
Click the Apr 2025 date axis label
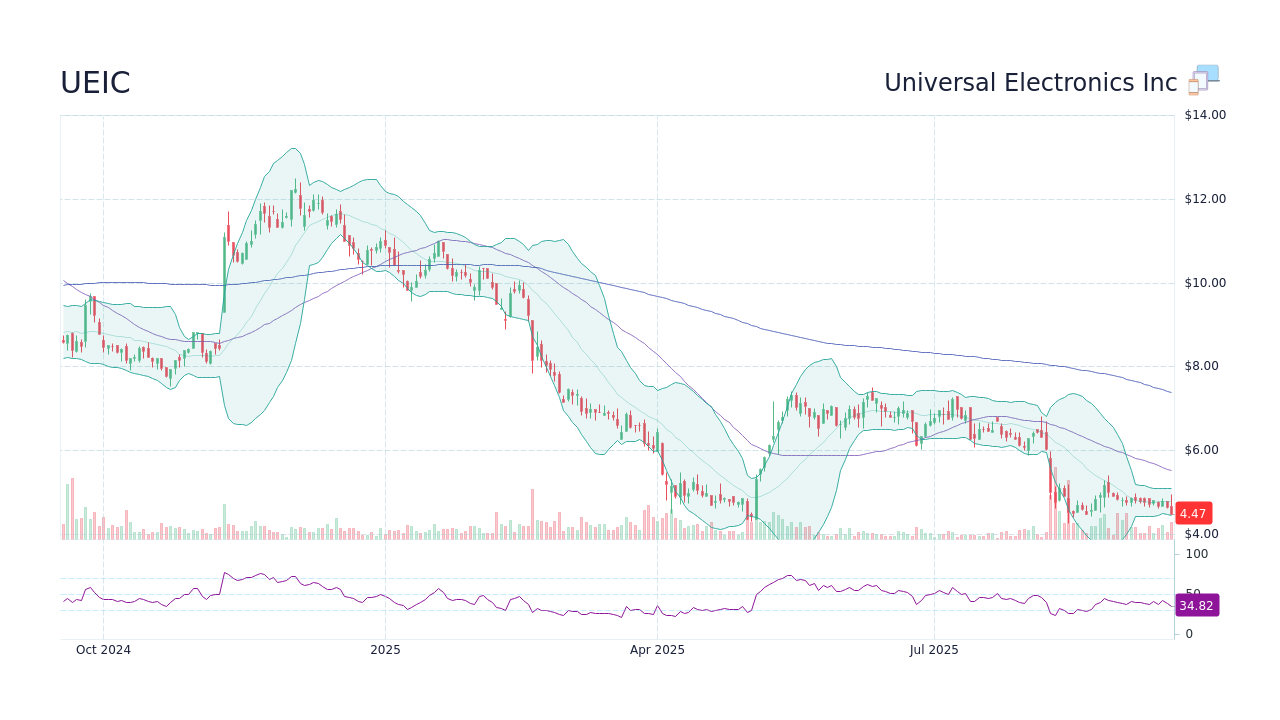coord(657,650)
